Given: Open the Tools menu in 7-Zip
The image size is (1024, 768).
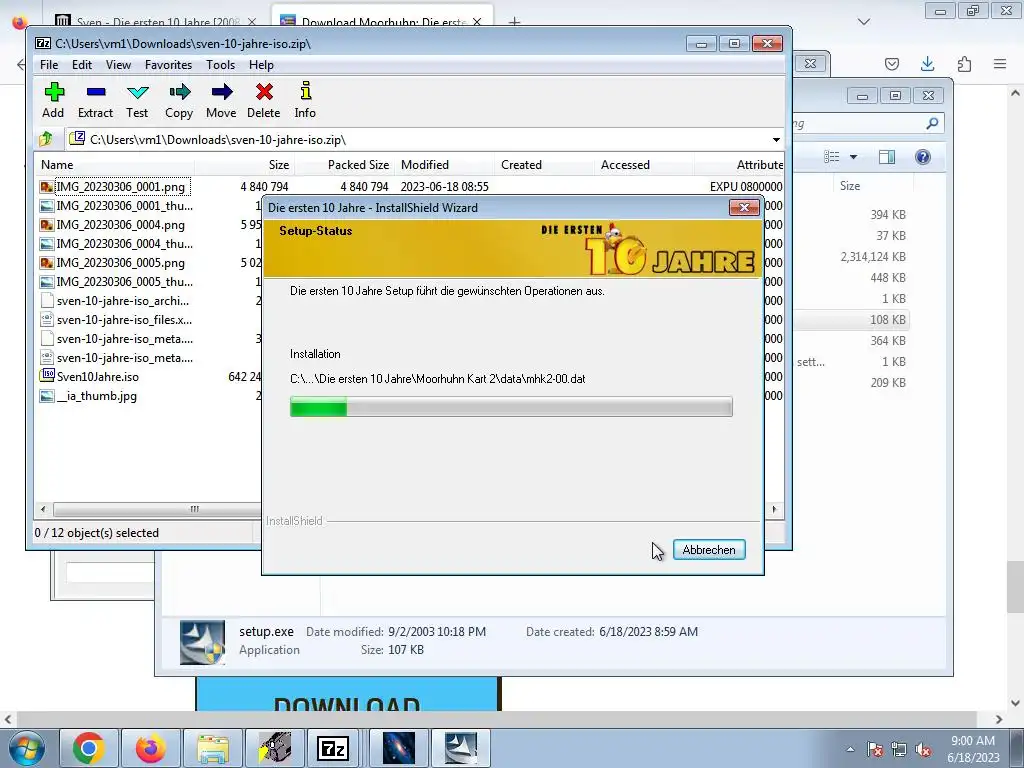Looking at the screenshot, I should (221, 65).
